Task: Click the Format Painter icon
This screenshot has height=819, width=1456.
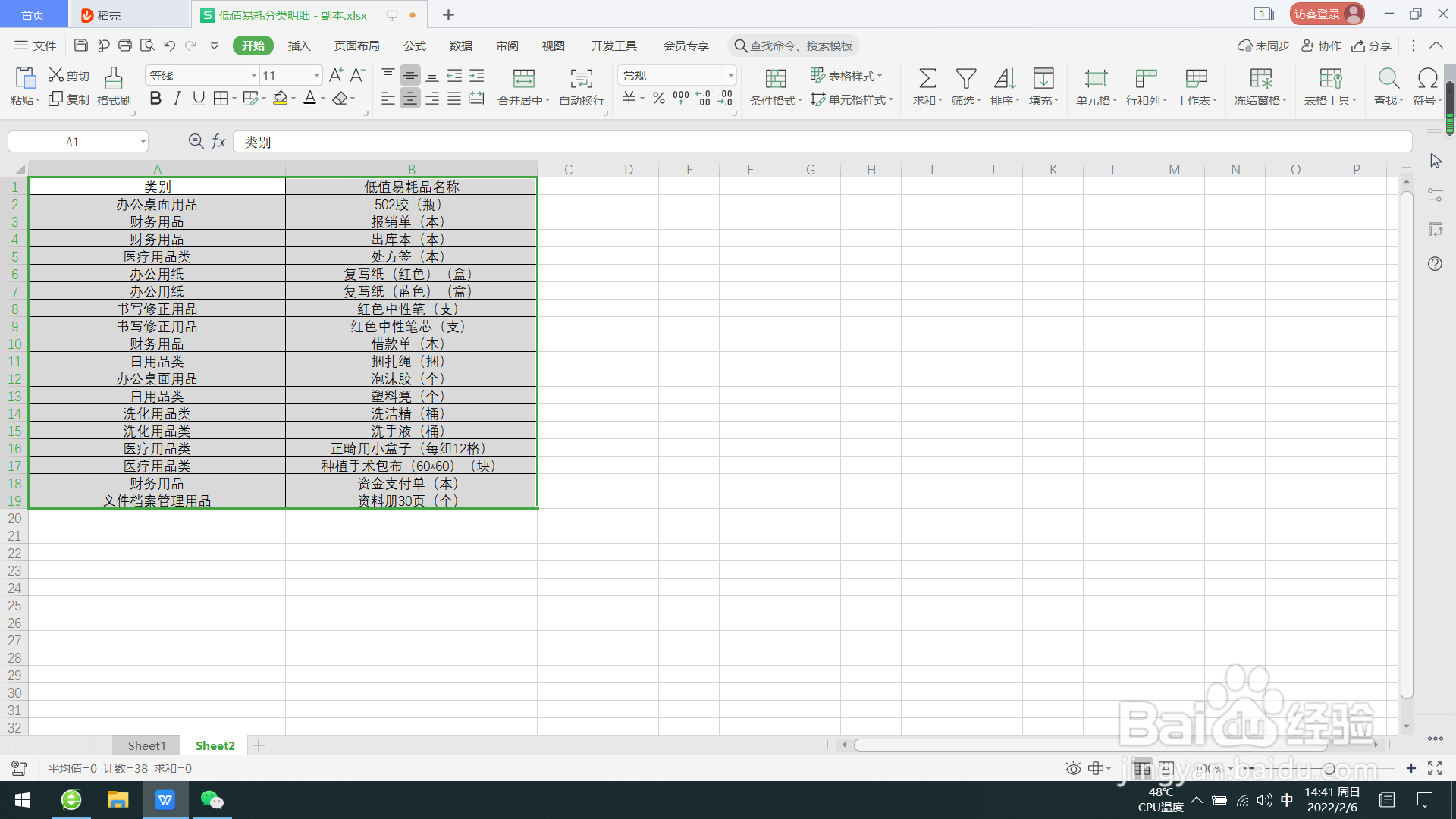Action: pyautogui.click(x=114, y=80)
